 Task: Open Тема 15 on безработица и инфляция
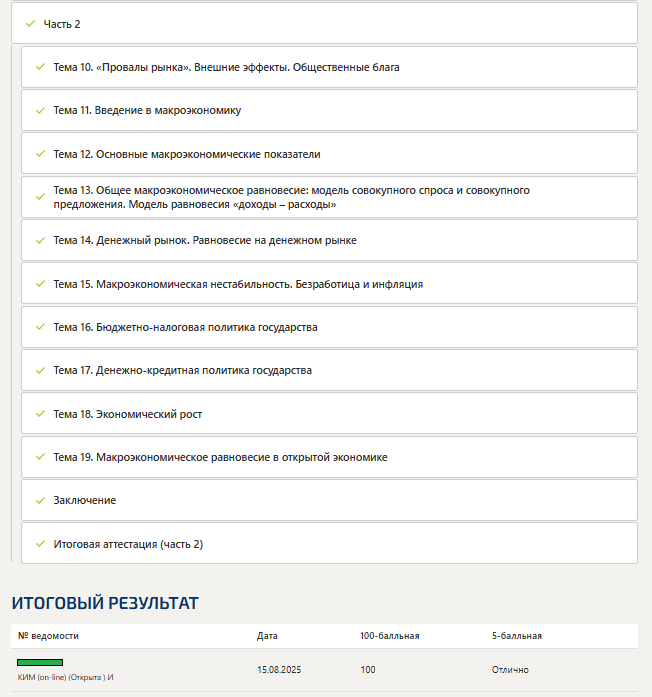pos(238,284)
